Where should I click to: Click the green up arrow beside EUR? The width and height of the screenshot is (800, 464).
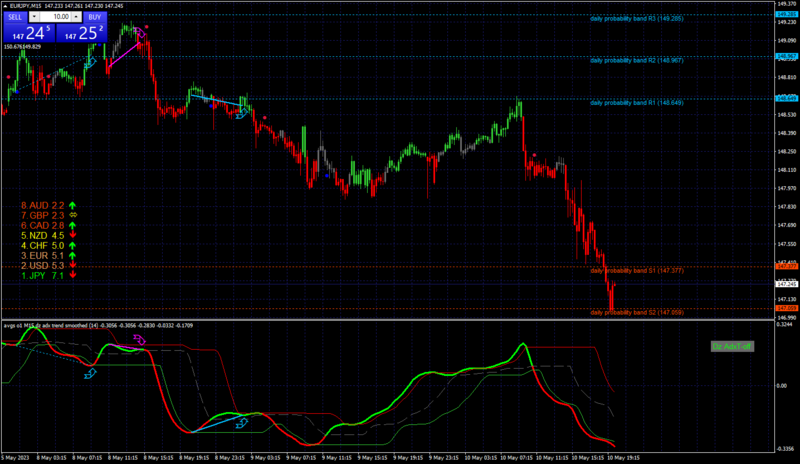[72, 255]
